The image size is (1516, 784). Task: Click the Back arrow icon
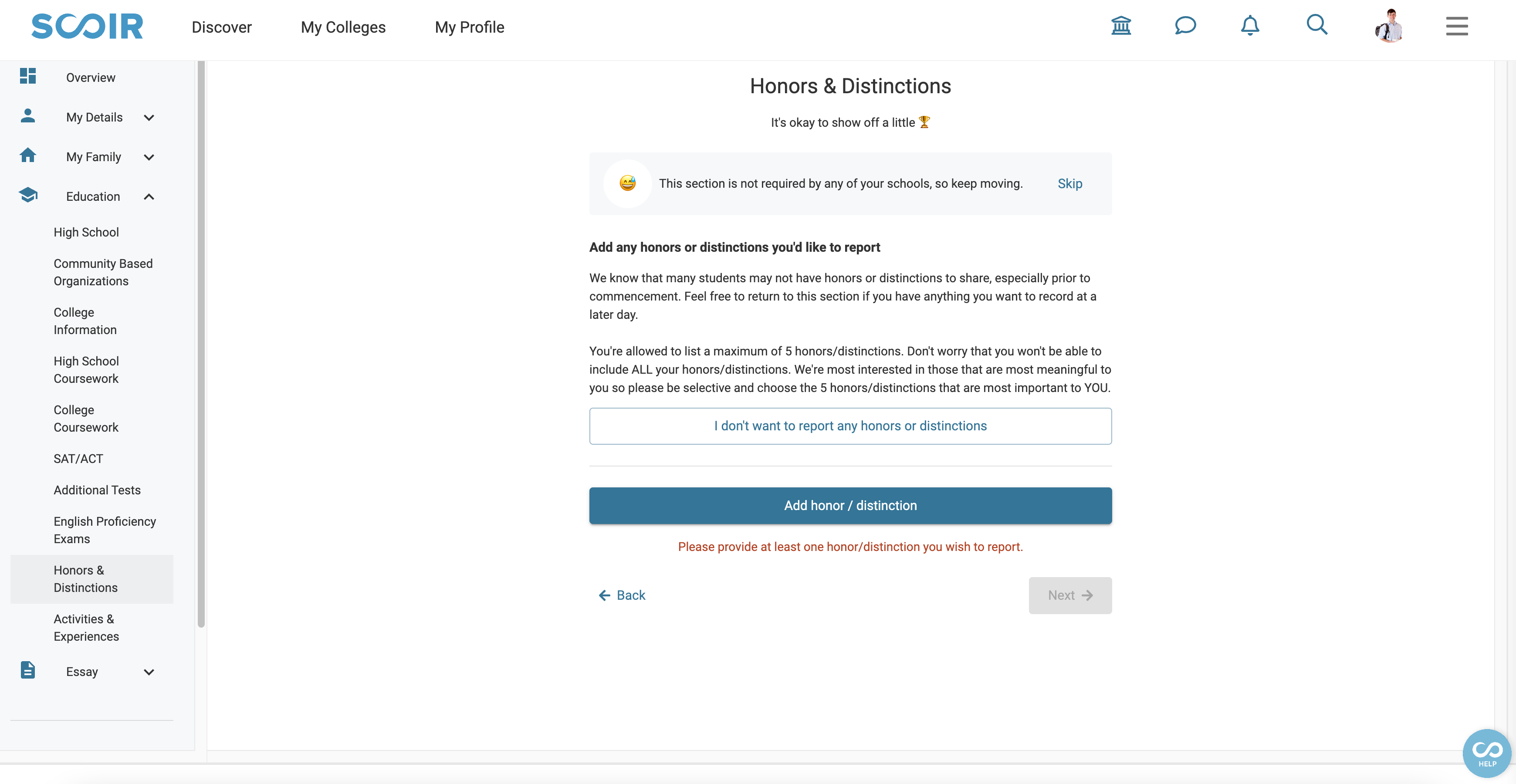pyautogui.click(x=604, y=596)
